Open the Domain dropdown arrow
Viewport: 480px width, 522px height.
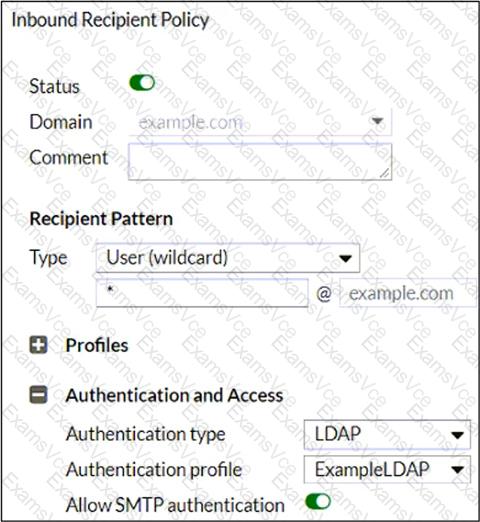click(377, 121)
